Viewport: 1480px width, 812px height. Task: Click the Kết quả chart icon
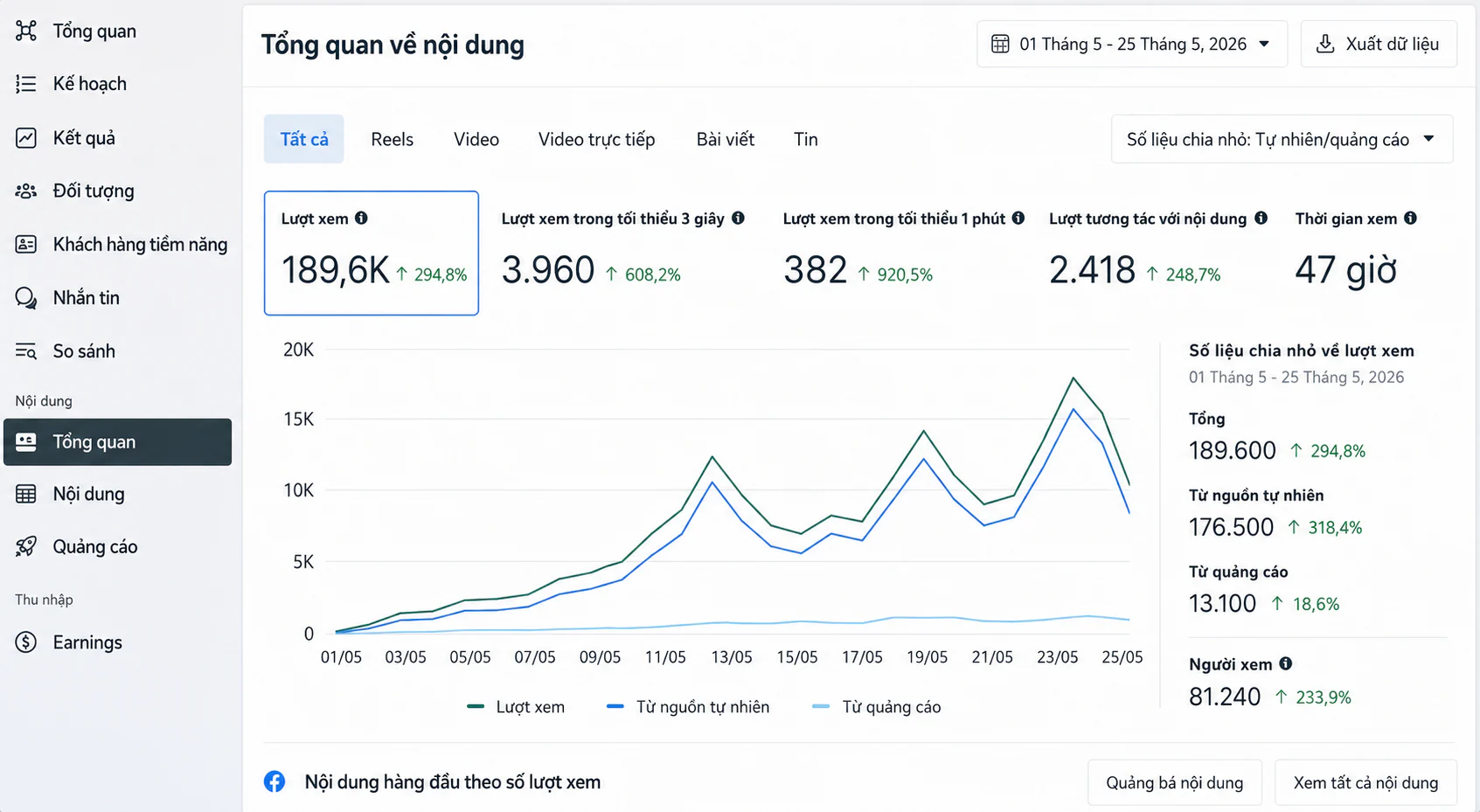click(x=26, y=138)
